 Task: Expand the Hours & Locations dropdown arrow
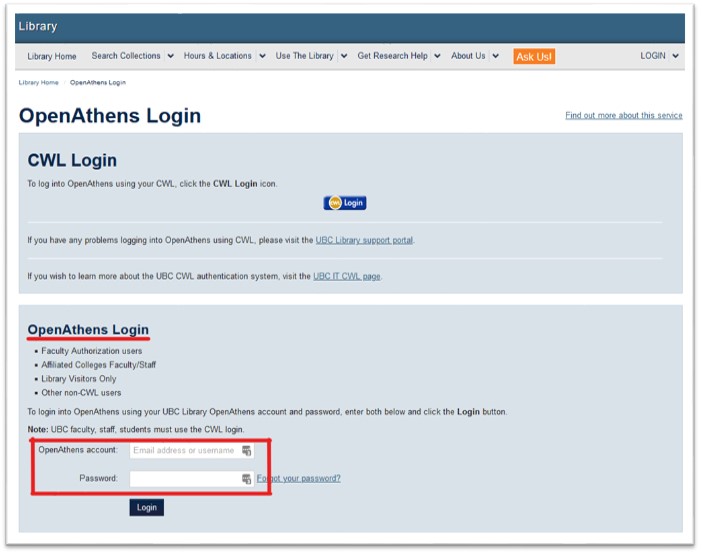(x=262, y=56)
